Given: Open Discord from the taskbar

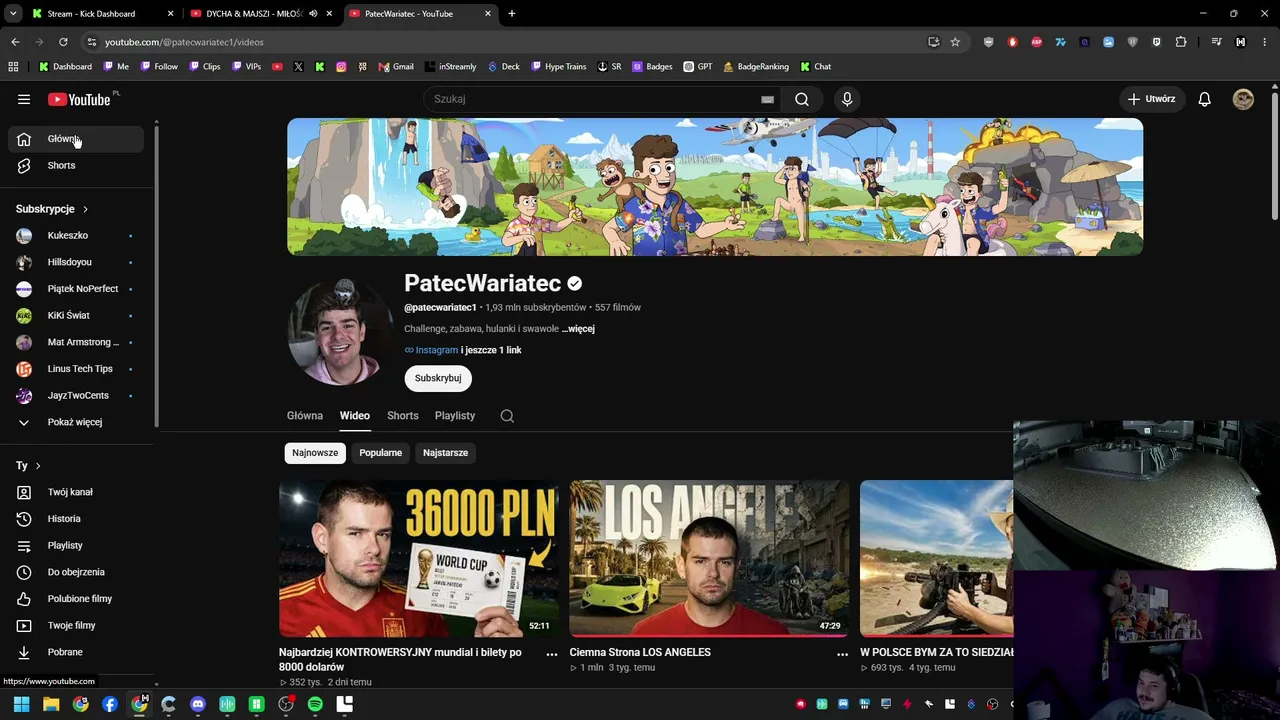Looking at the screenshot, I should [198, 704].
